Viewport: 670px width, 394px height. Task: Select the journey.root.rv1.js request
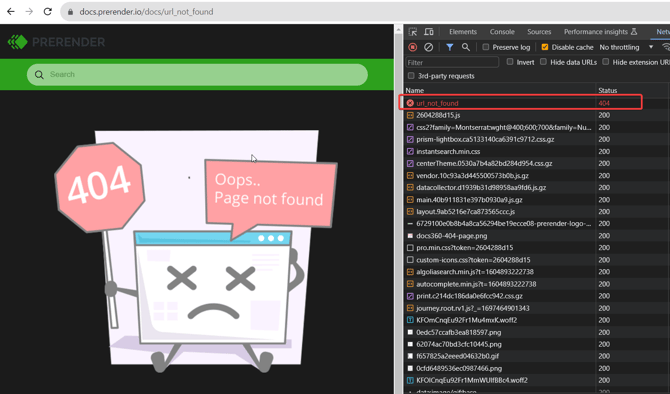[473, 308]
